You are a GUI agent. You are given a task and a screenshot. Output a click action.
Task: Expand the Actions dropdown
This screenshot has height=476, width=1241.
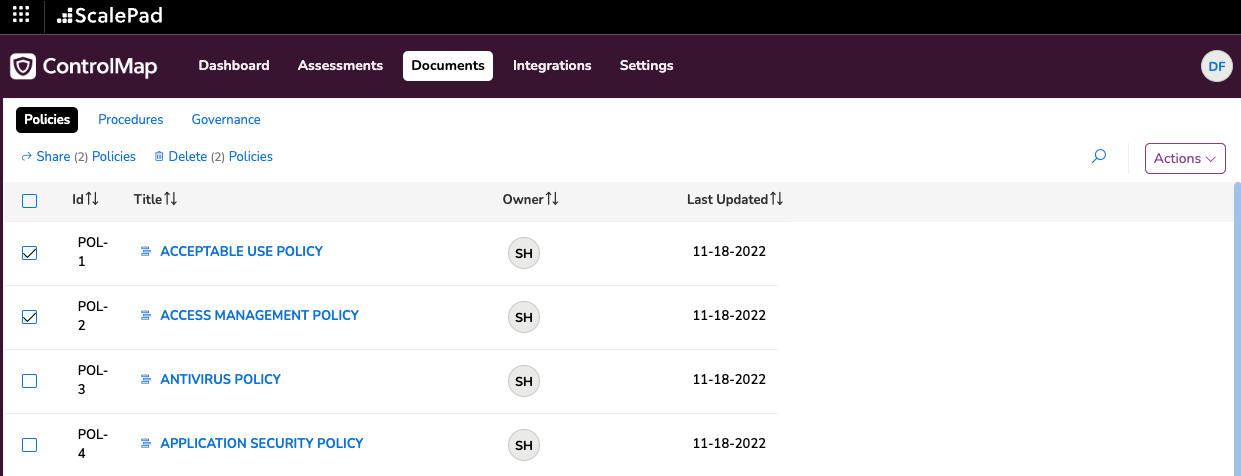1185,158
